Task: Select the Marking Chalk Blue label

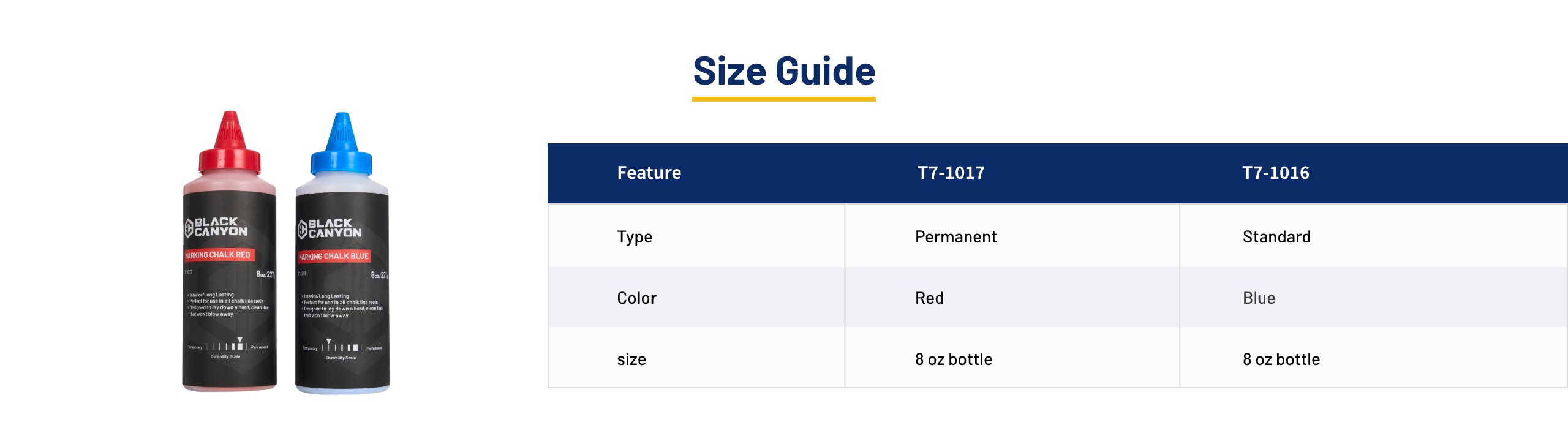Action: [x=334, y=256]
